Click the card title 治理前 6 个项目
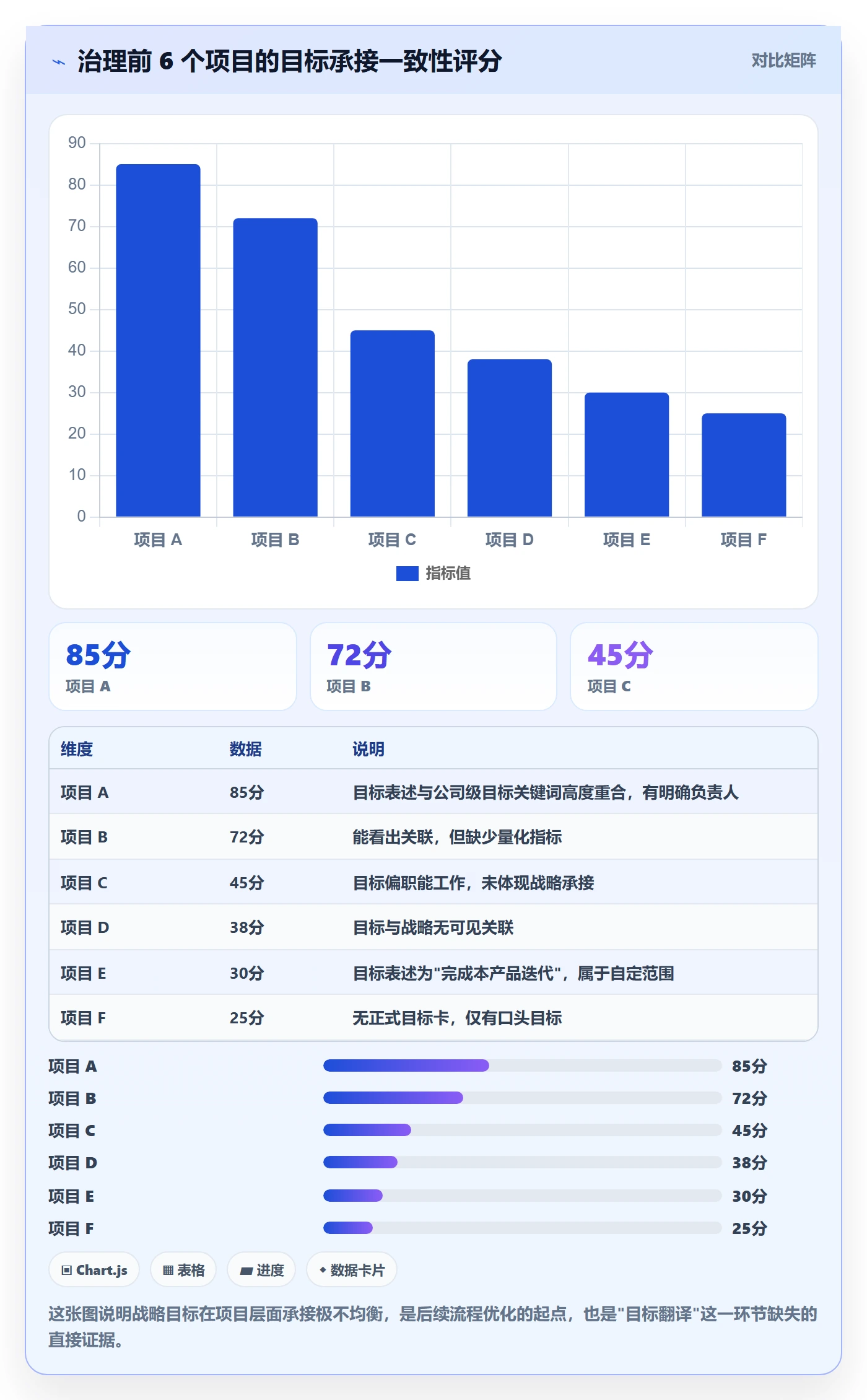Screen dimensions: 867x1400 (289, 61)
